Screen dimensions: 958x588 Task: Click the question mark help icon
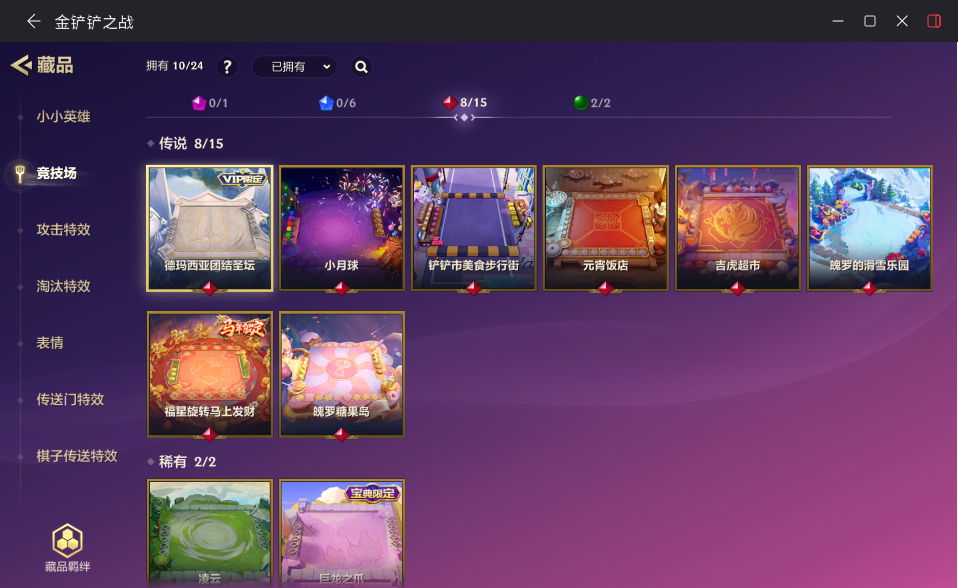[x=227, y=67]
